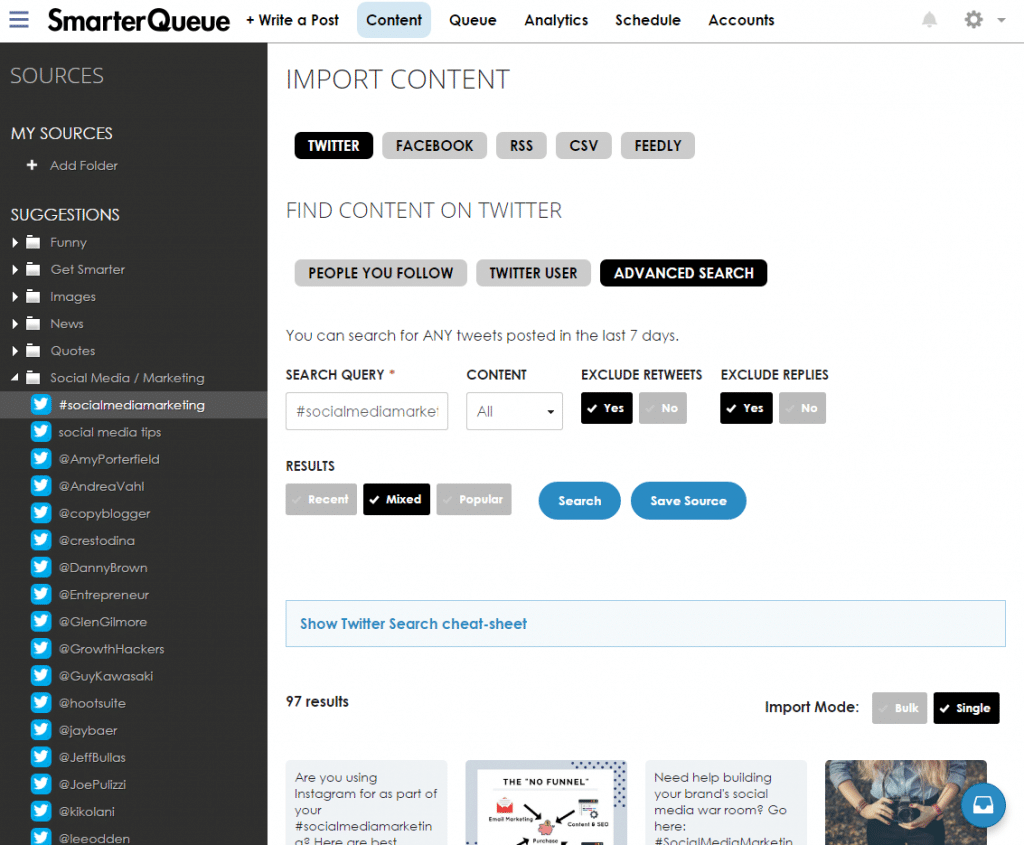Click the SmarterQueue logo
This screenshot has height=845, width=1024.
click(x=137, y=20)
